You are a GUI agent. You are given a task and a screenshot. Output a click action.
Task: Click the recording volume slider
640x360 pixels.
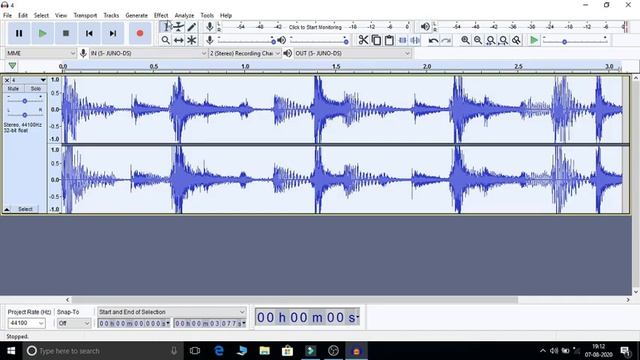point(246,40)
